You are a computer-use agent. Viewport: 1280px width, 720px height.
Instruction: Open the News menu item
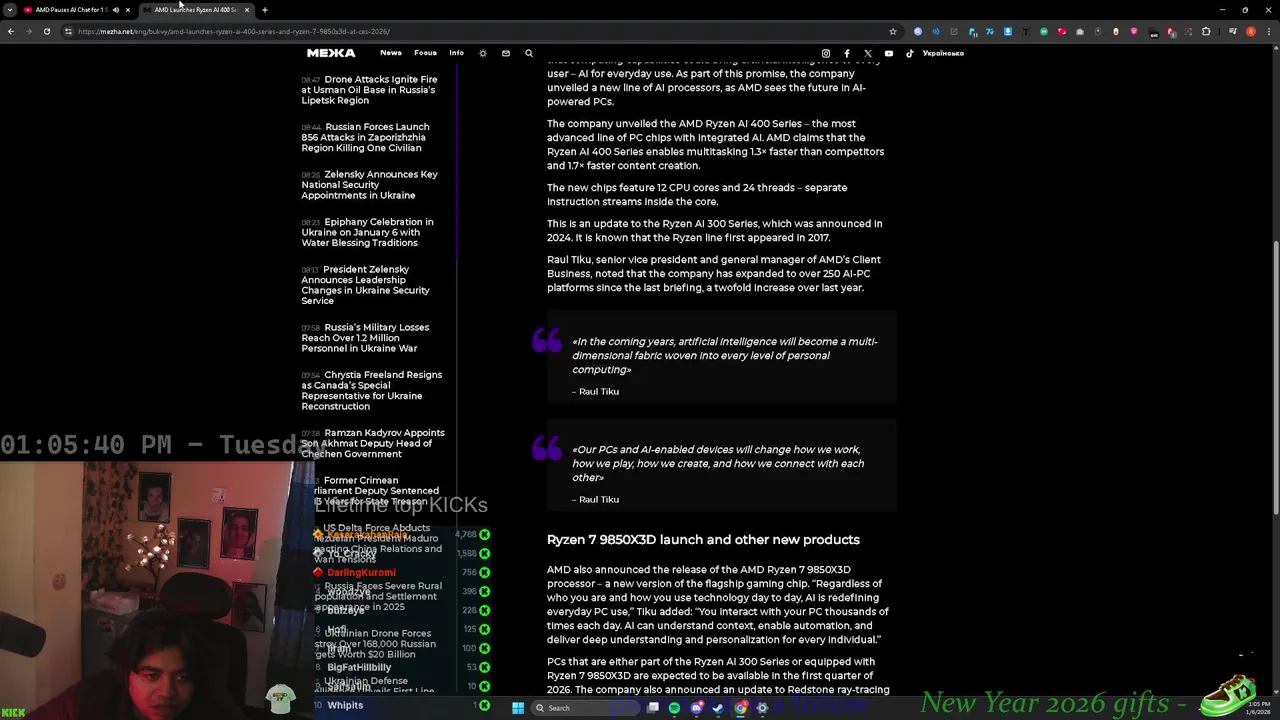(391, 53)
